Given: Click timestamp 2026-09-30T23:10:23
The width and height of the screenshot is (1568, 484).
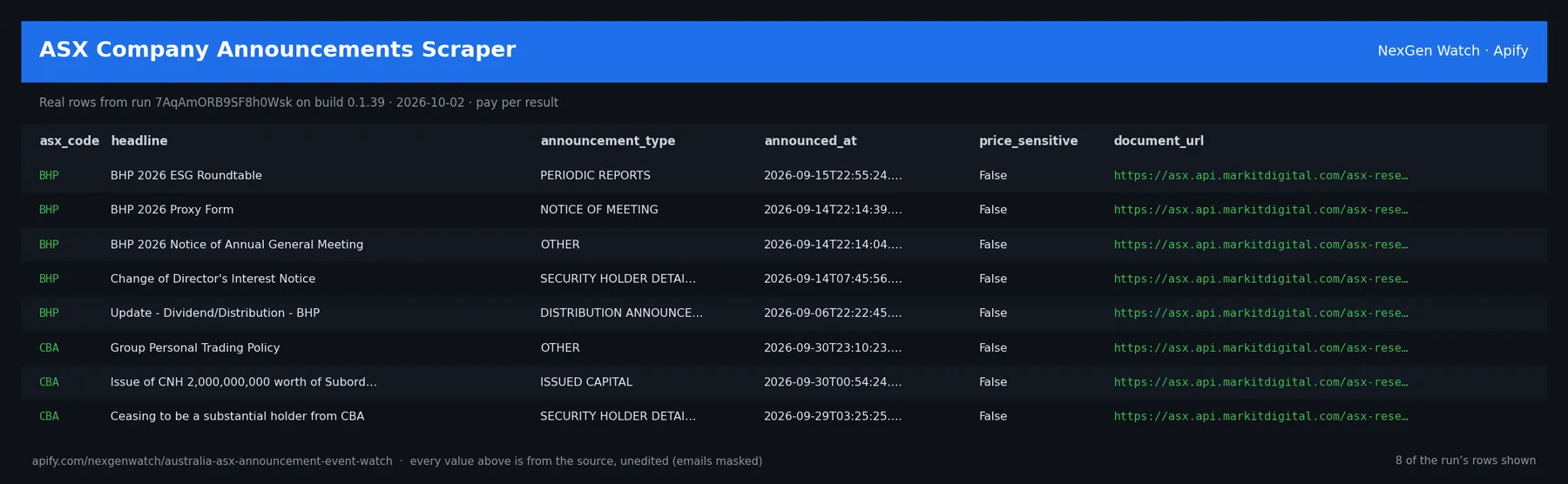Looking at the screenshot, I should (x=833, y=348).
